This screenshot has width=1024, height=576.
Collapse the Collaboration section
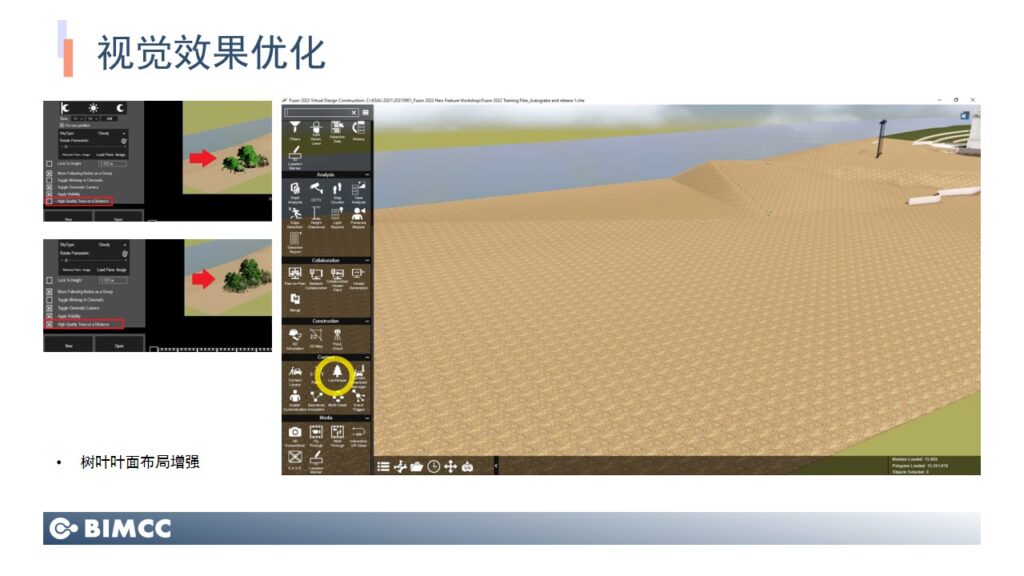(367, 260)
